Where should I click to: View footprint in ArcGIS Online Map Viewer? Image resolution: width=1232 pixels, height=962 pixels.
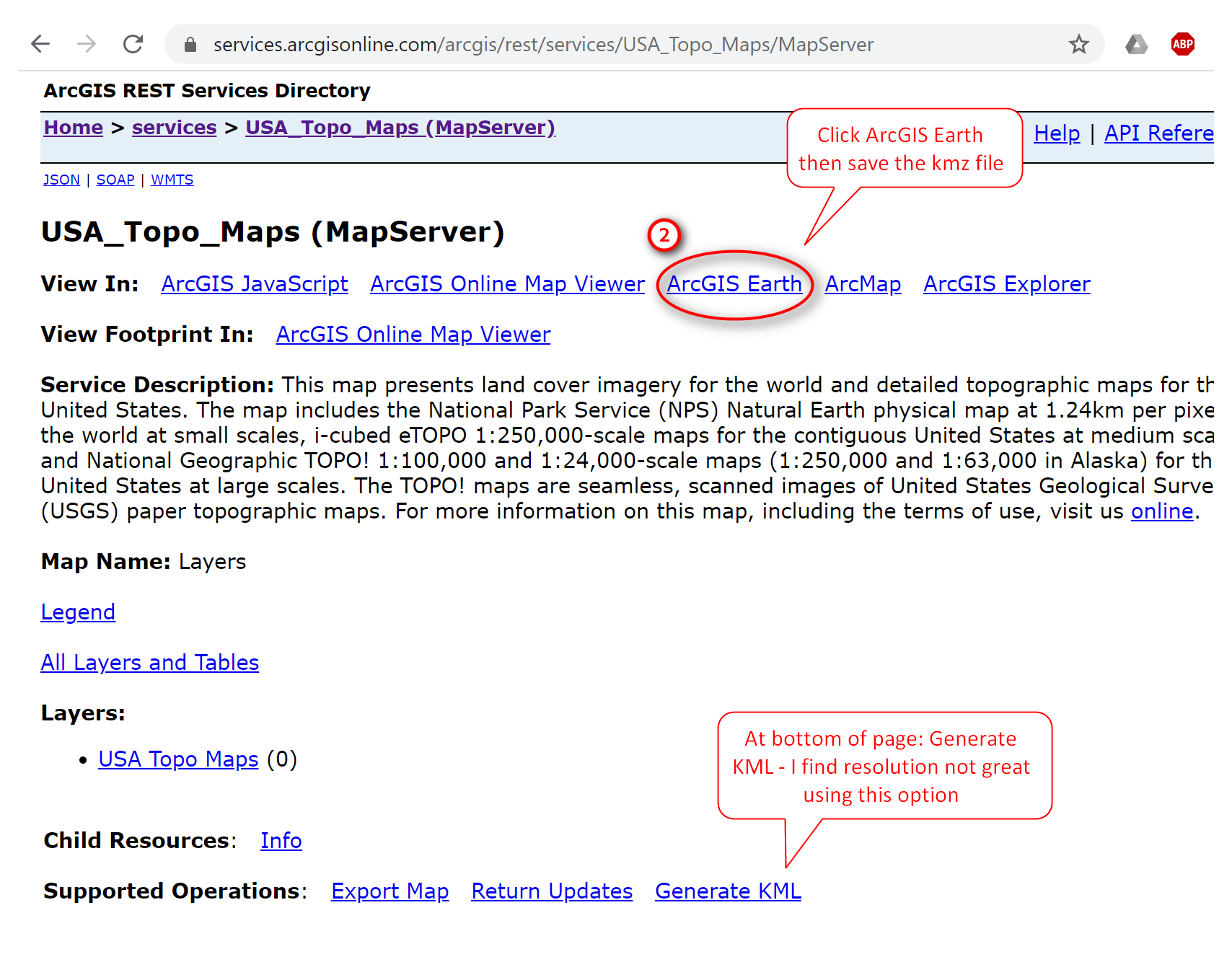(x=413, y=335)
